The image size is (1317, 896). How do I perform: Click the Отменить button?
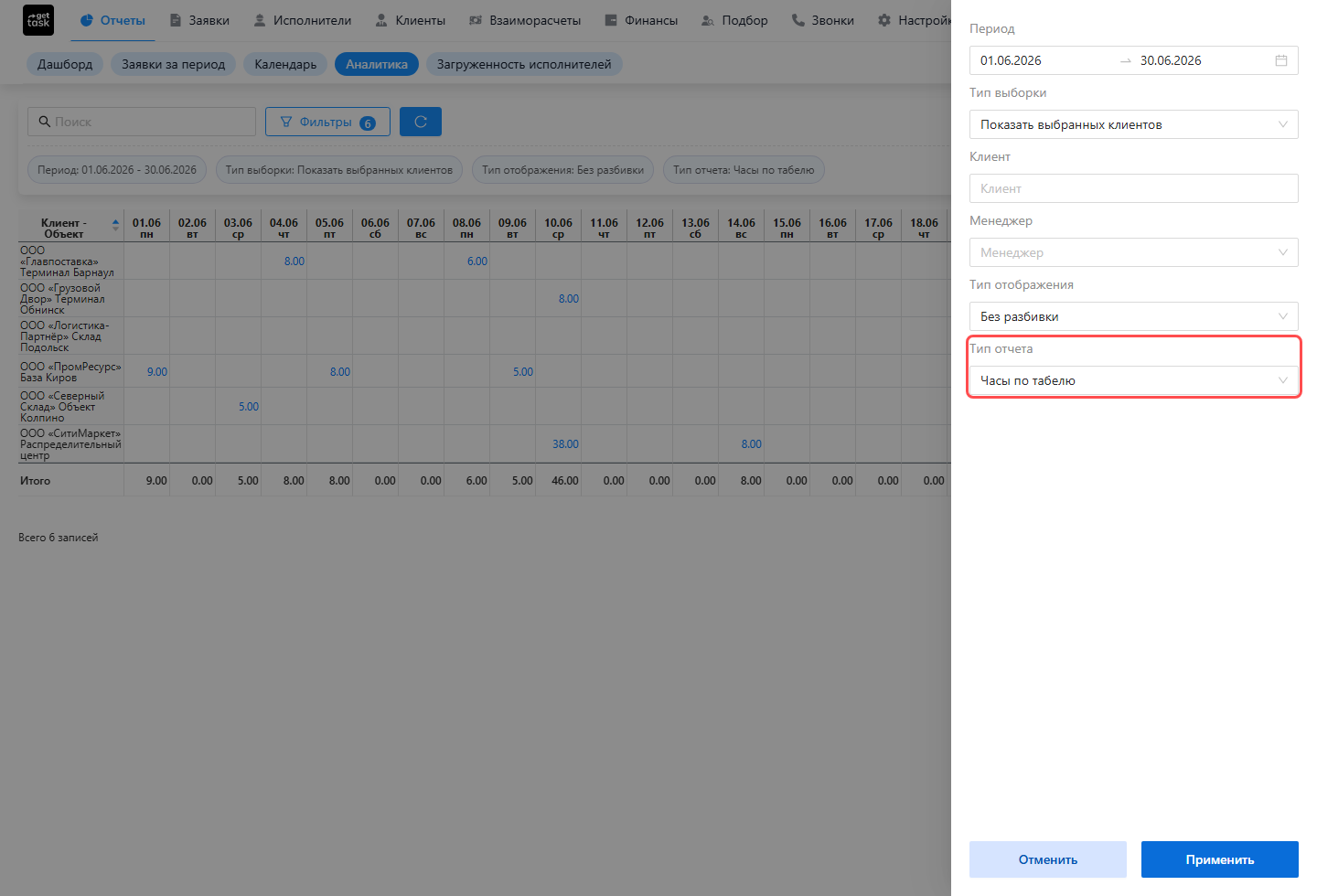coord(1048,859)
